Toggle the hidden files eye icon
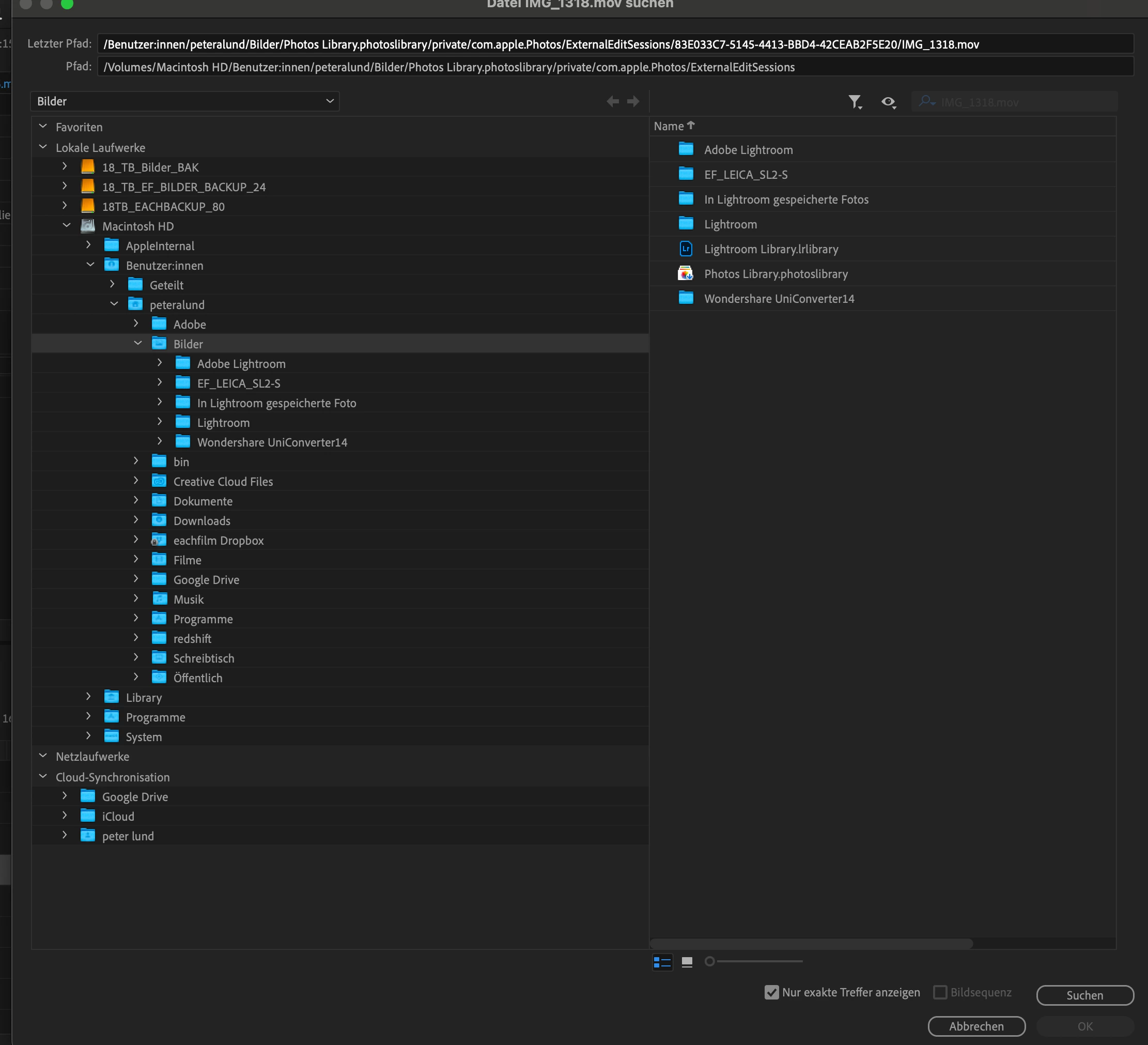Image resolution: width=1148 pixels, height=1045 pixels. [888, 102]
